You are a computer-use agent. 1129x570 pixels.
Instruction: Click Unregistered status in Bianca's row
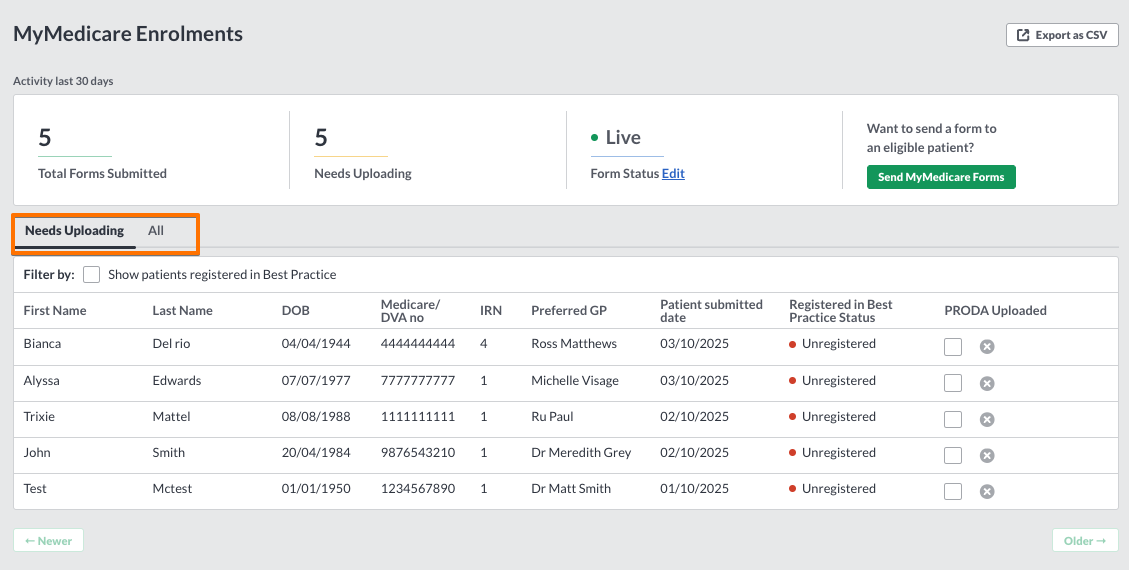click(832, 344)
